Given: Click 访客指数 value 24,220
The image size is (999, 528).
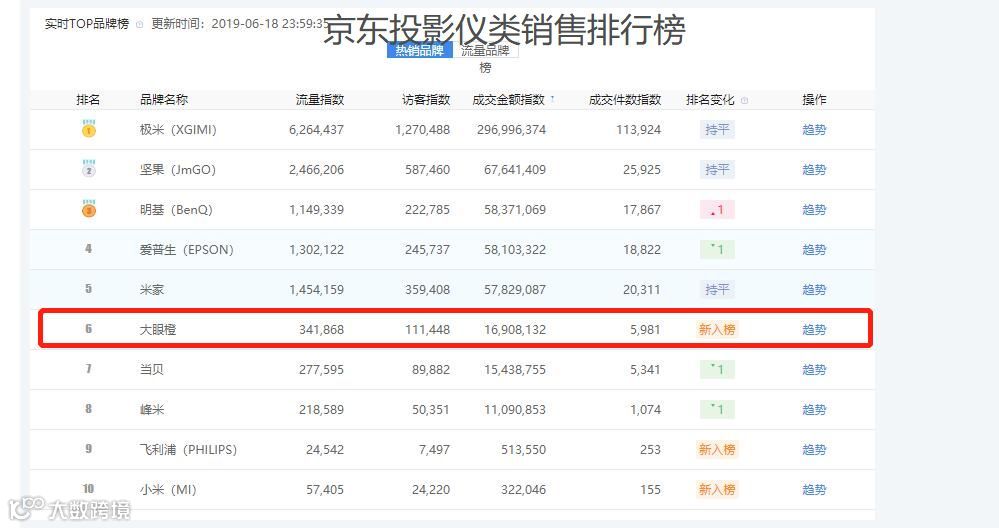Looking at the screenshot, I should pos(431,490).
